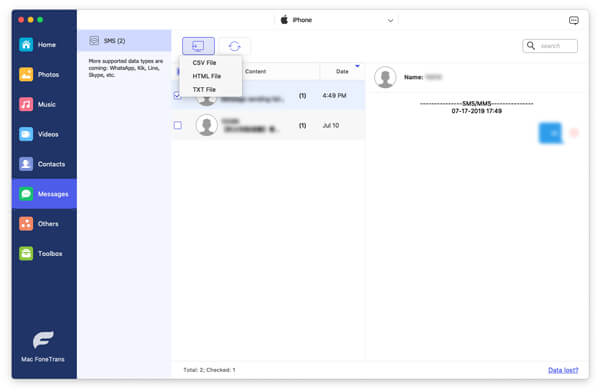
Task: Open the Home section in sidebar
Action: click(44, 45)
